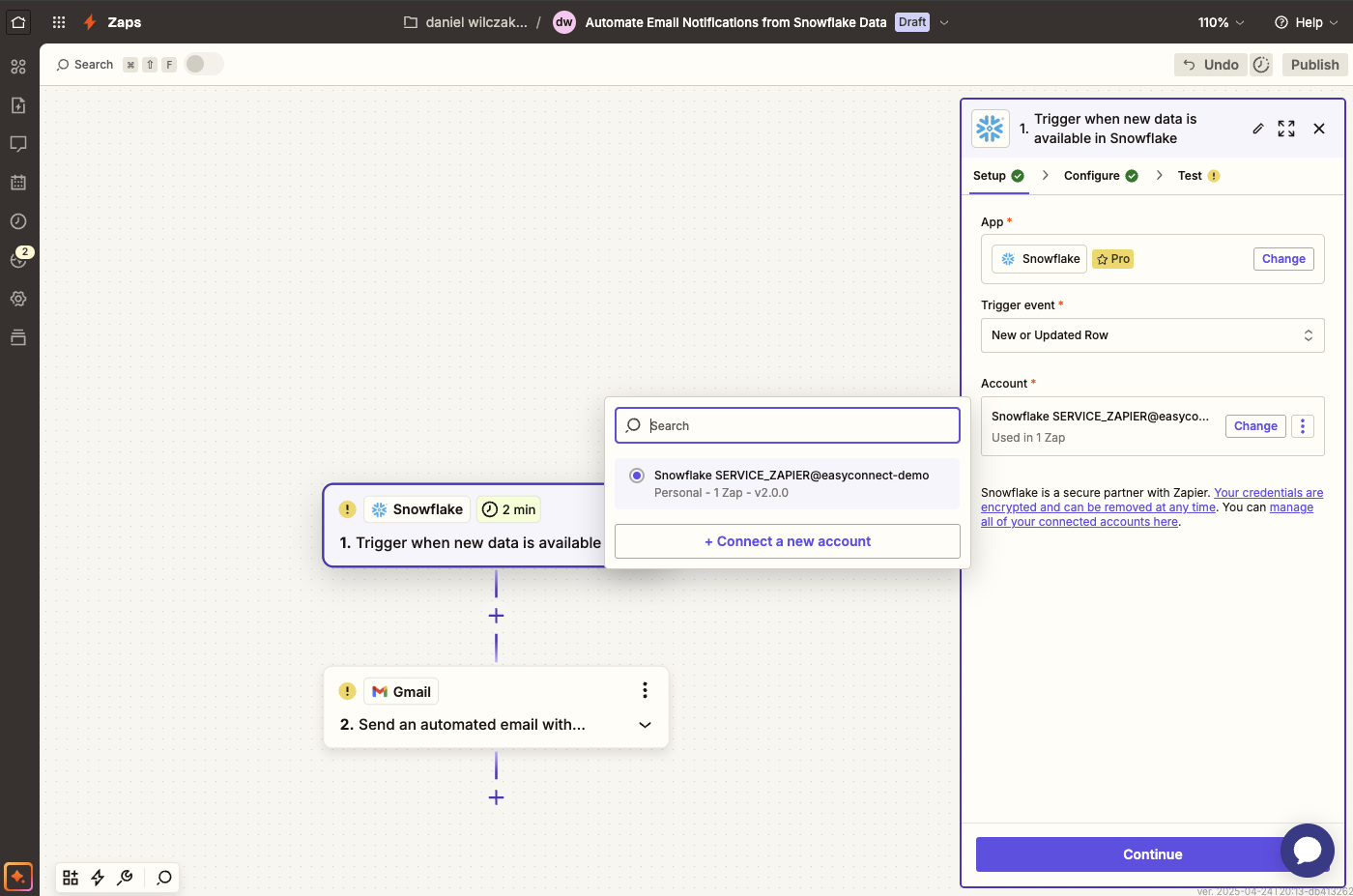Image resolution: width=1353 pixels, height=896 pixels.
Task: Click the account Search input field
Action: (788, 425)
